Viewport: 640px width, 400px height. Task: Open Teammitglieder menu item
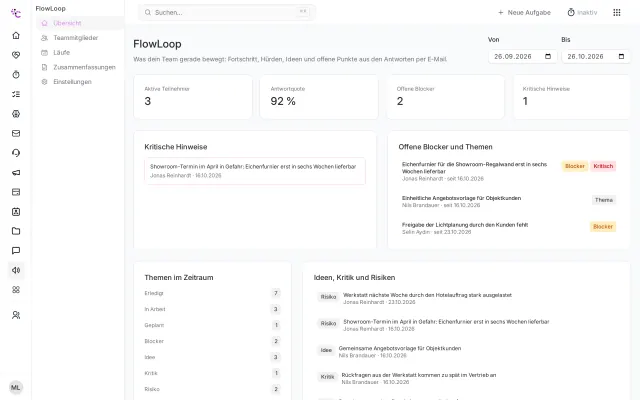[80, 38]
